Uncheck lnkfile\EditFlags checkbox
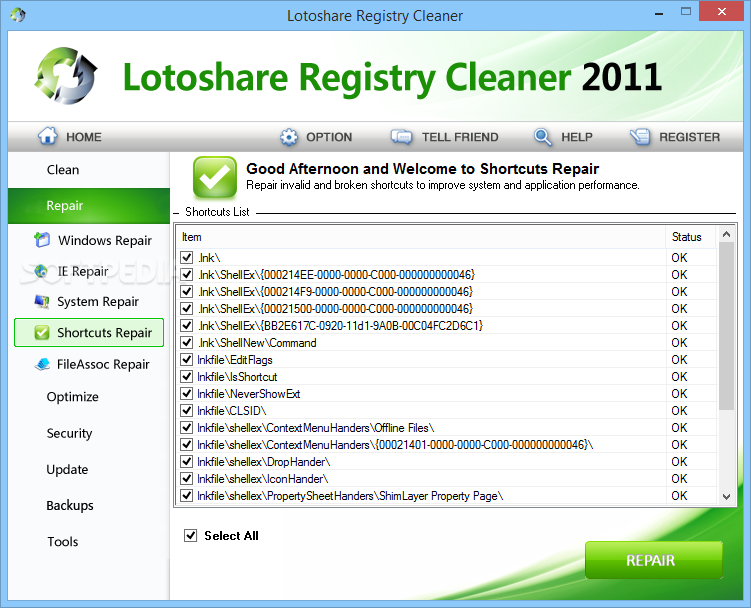751x608 pixels. point(187,359)
